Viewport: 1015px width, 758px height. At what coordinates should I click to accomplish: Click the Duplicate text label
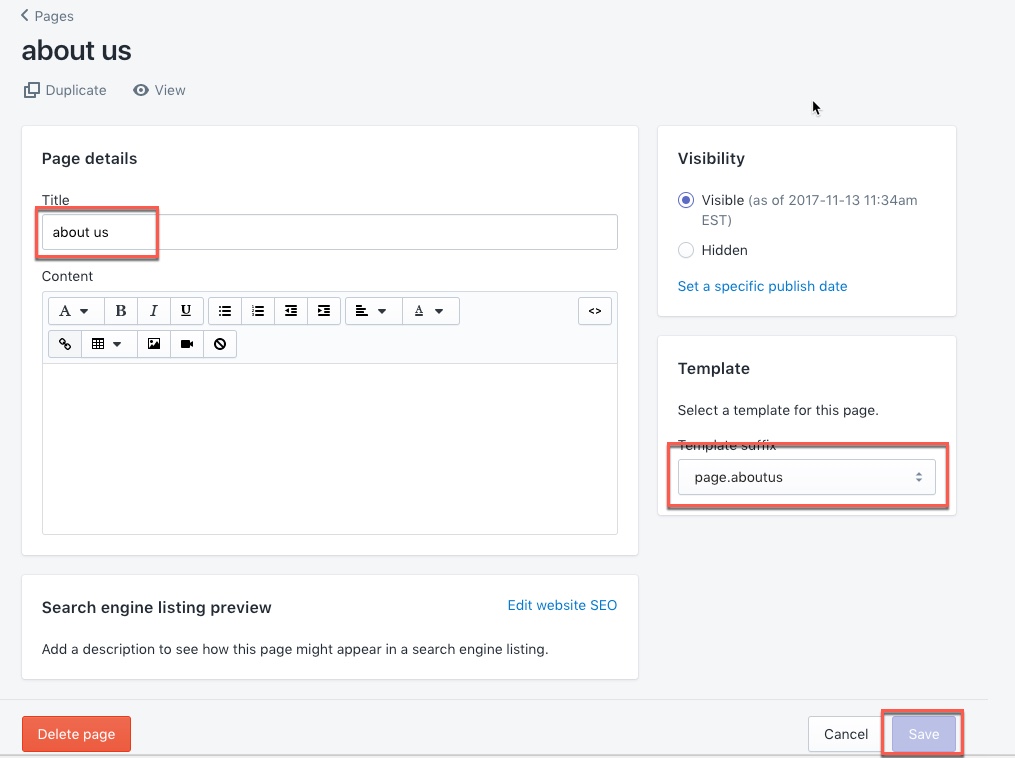pos(76,90)
